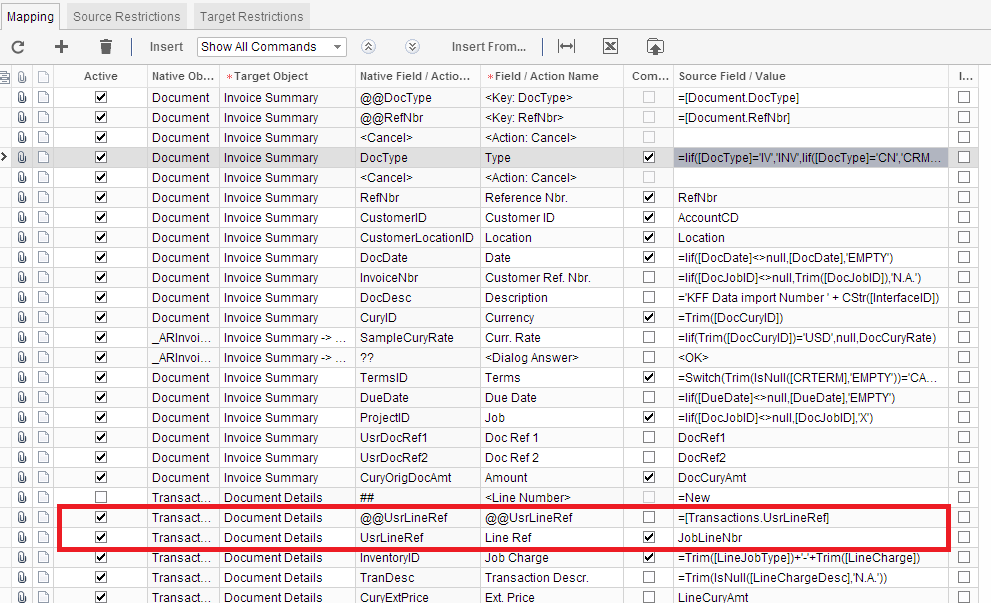Add a new mapping row

coord(60,46)
